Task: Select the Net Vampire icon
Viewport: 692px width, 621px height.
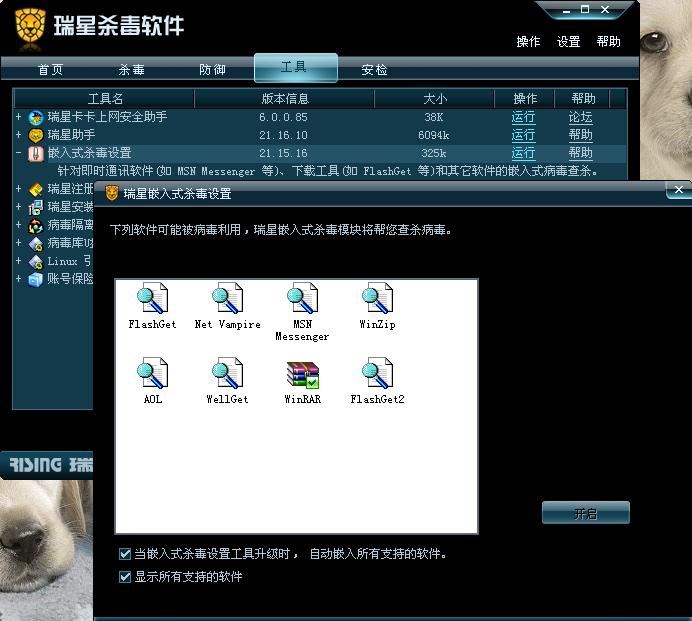Action: (x=227, y=298)
